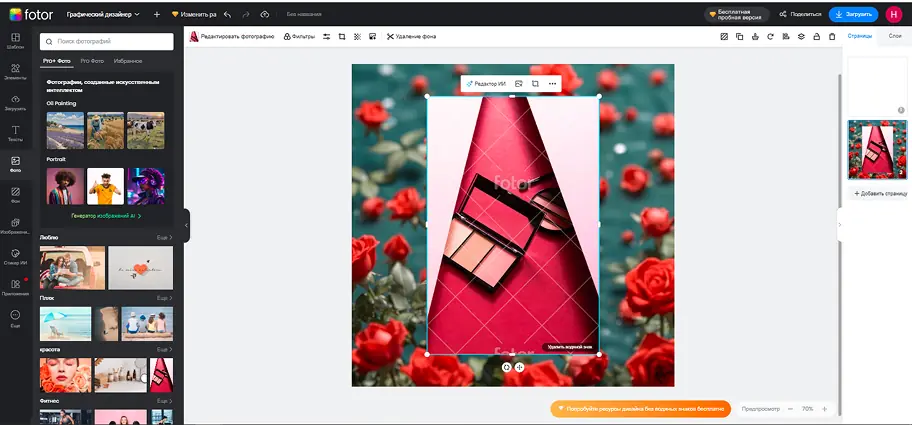Click the move handle below selected image
This screenshot has height=425, width=912.
(519, 367)
